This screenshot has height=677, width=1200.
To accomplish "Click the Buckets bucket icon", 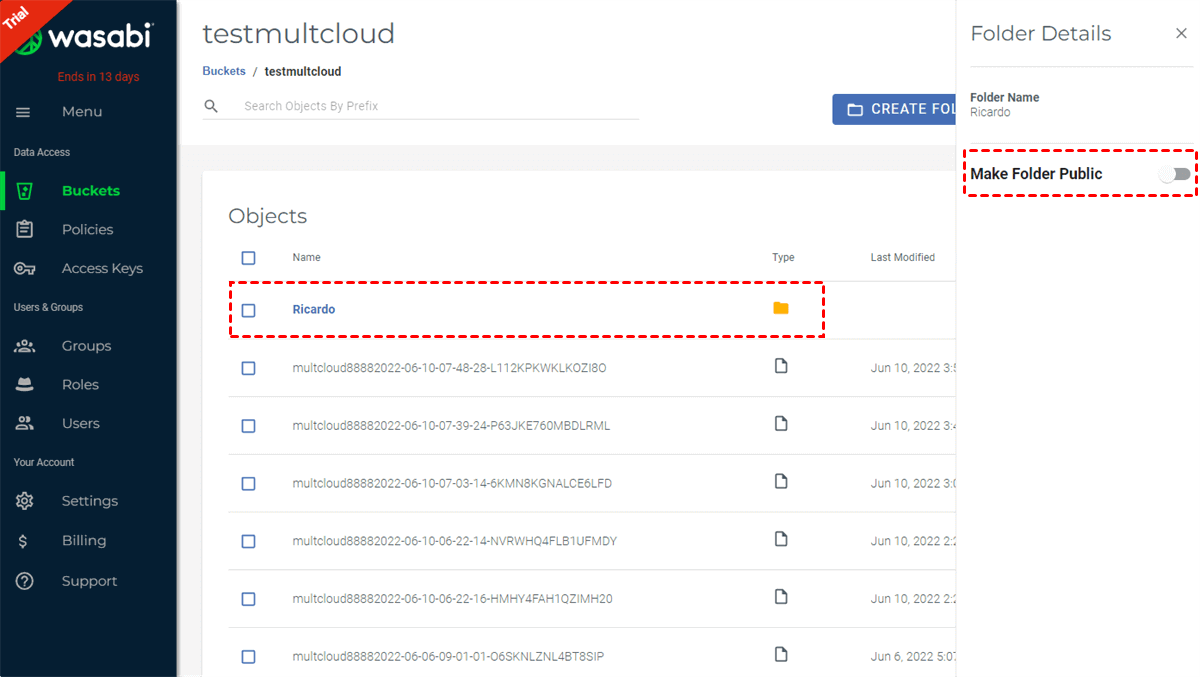I will point(25,191).
